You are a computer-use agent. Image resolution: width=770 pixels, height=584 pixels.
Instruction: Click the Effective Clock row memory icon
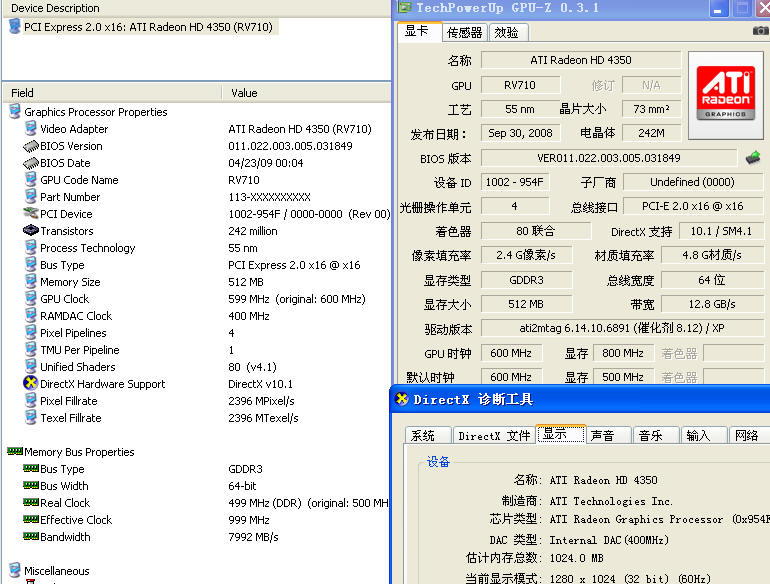(30, 519)
